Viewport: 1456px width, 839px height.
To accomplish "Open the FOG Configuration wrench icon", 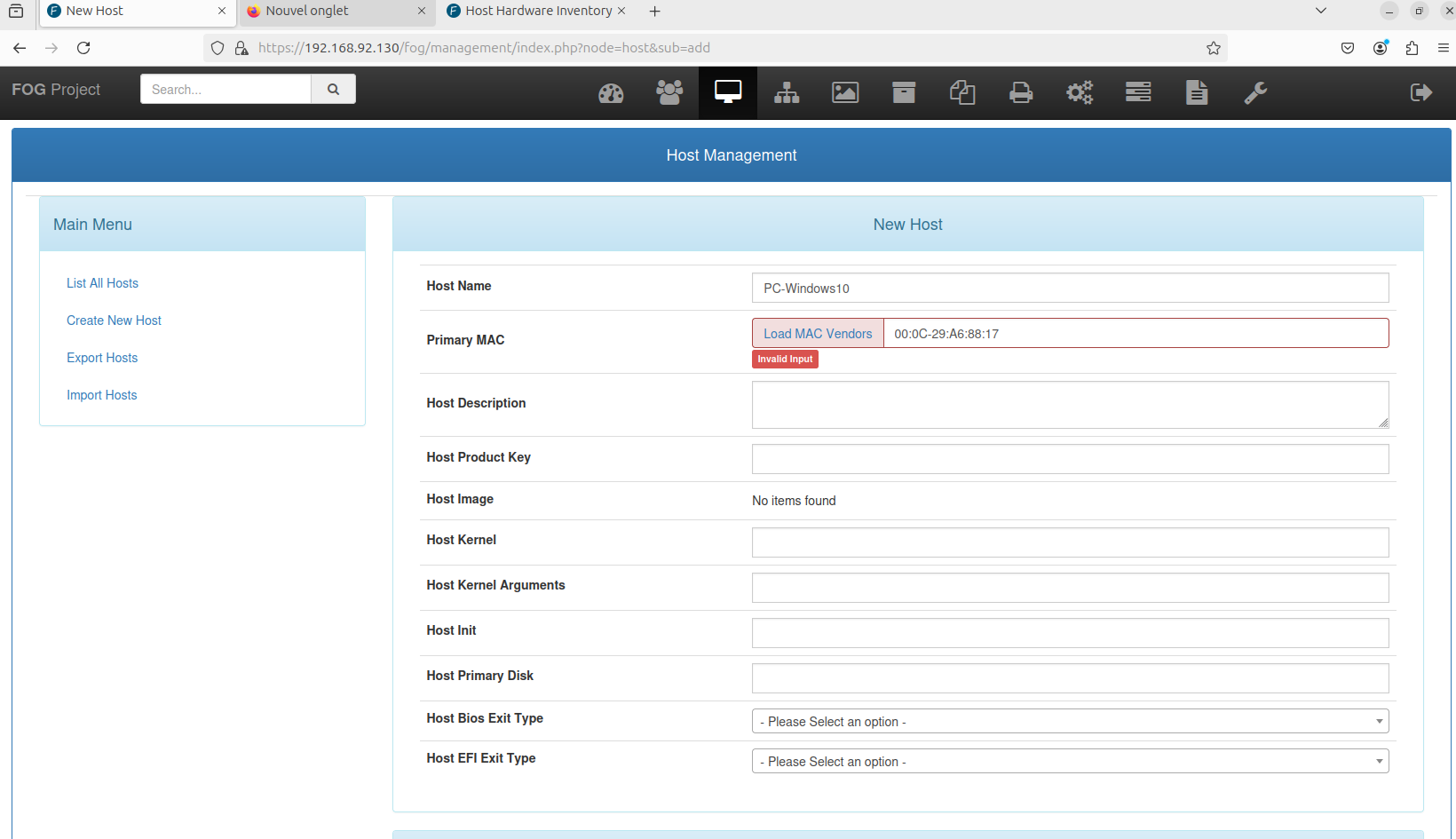I will point(1255,92).
